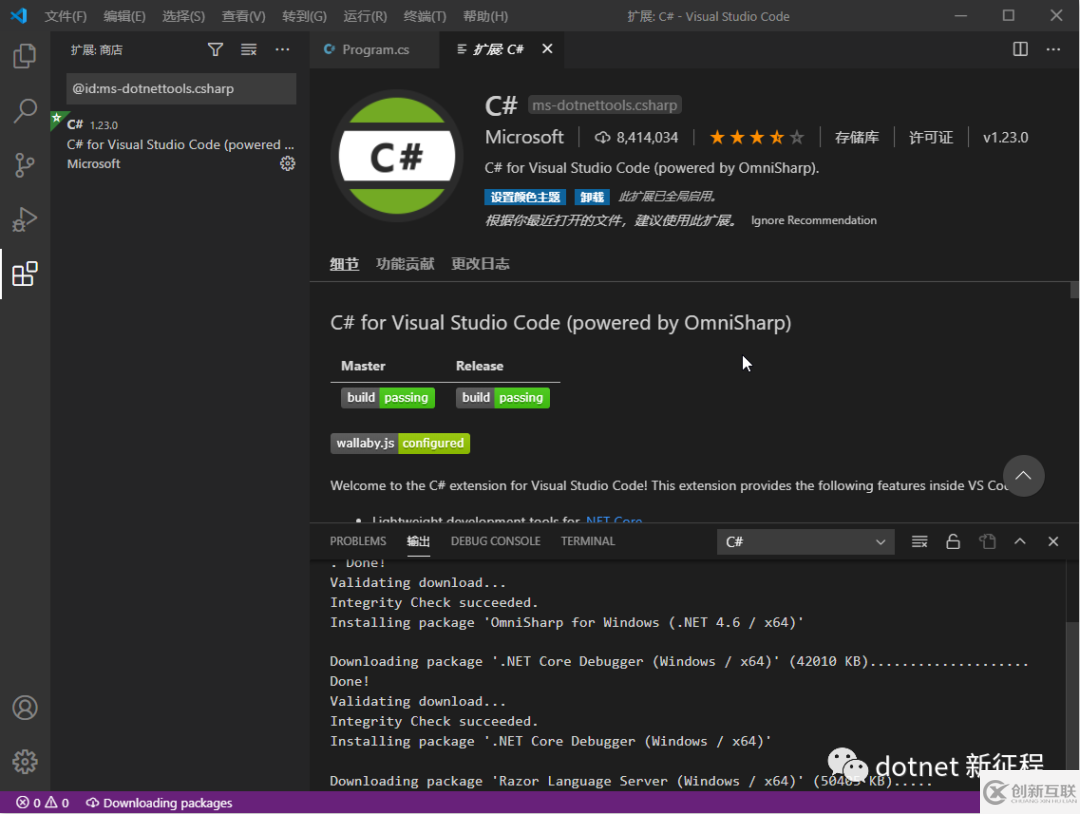Toggle the output scroll lock
This screenshot has height=814, width=1080.
(x=953, y=541)
